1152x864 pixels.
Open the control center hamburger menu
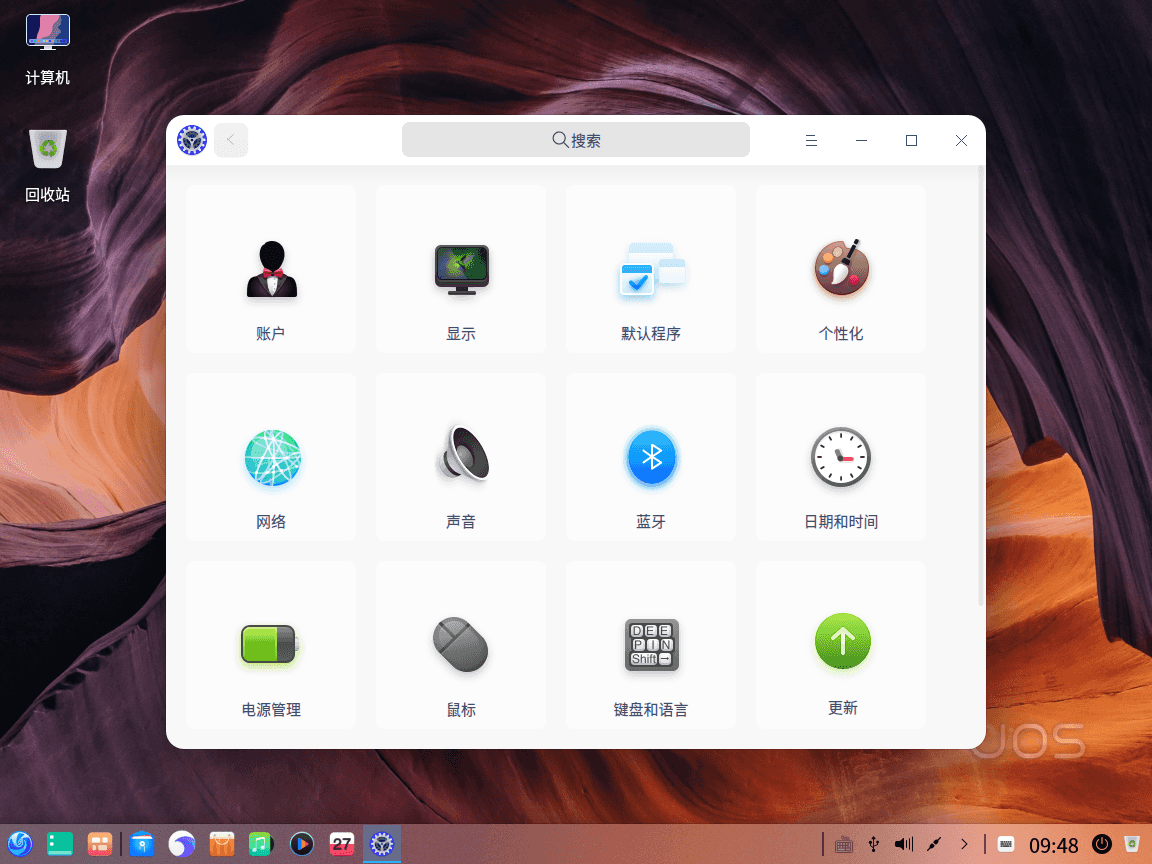811,140
